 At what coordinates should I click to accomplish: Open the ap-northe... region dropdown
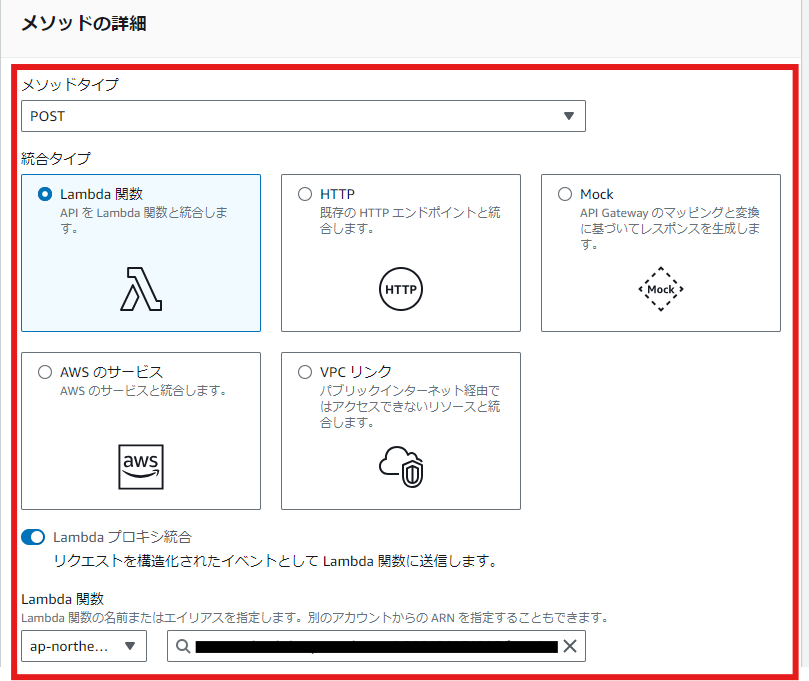(84, 646)
